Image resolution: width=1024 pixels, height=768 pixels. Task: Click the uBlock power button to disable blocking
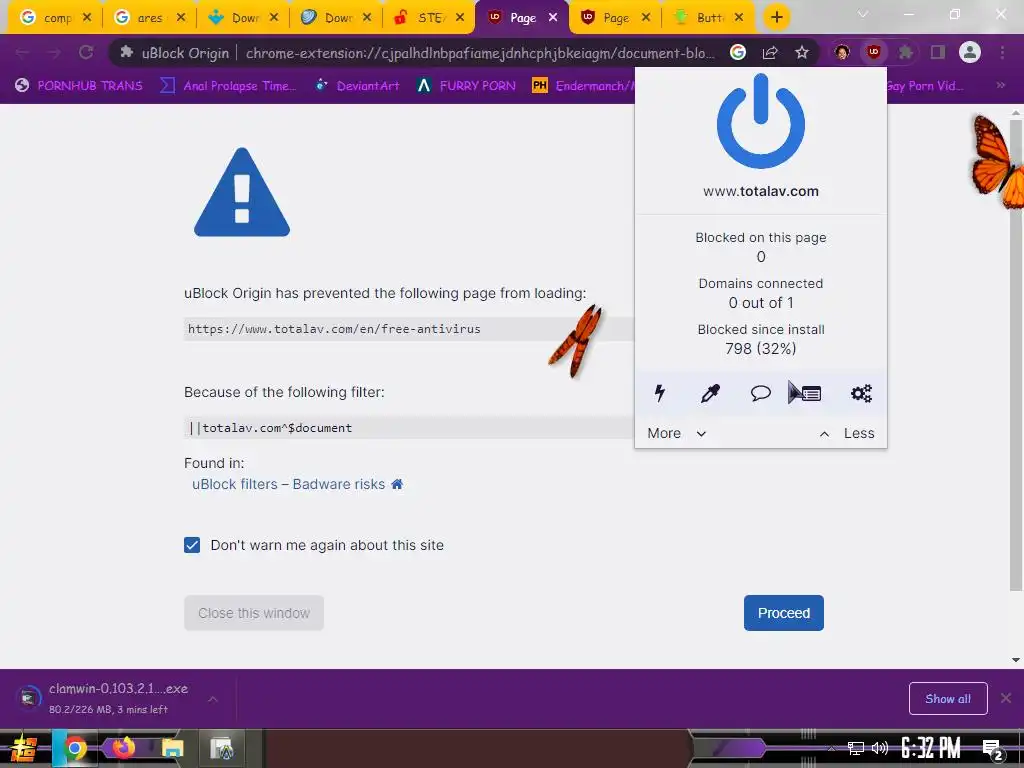pyautogui.click(x=761, y=121)
